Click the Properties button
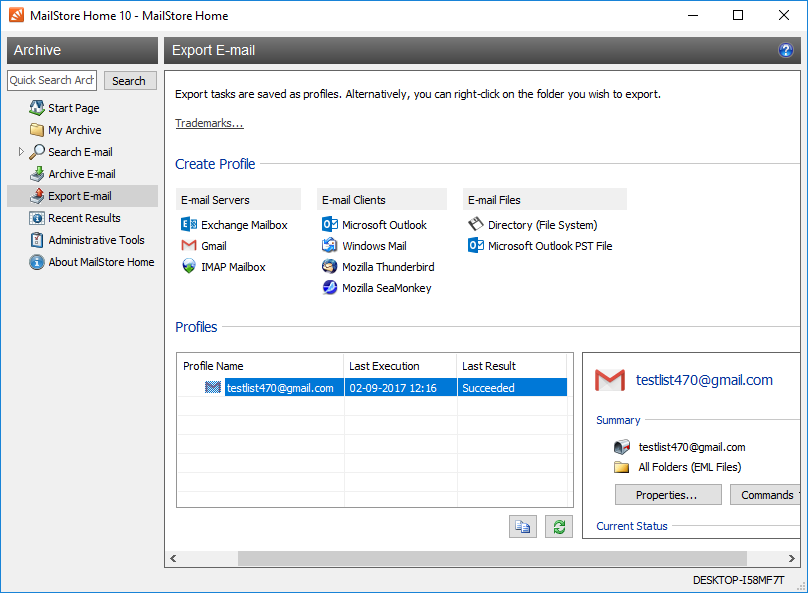 (668, 495)
